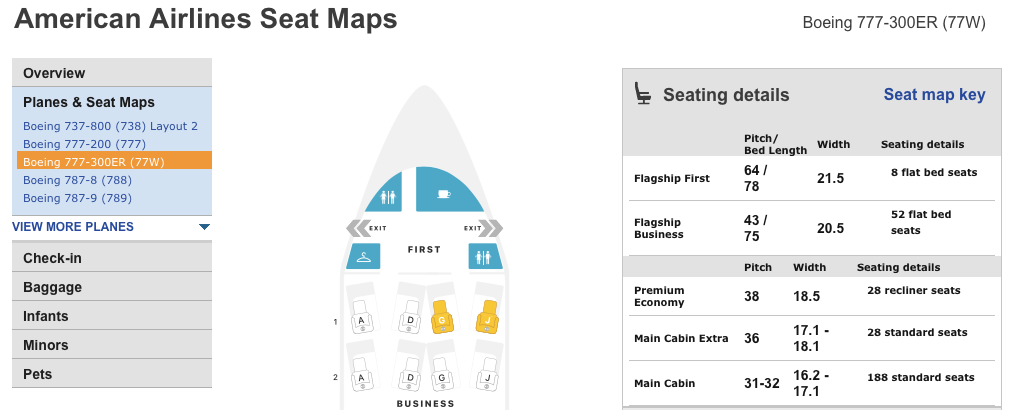Click the front lavatory icon at nose
1012x410 pixels.
coord(386,192)
